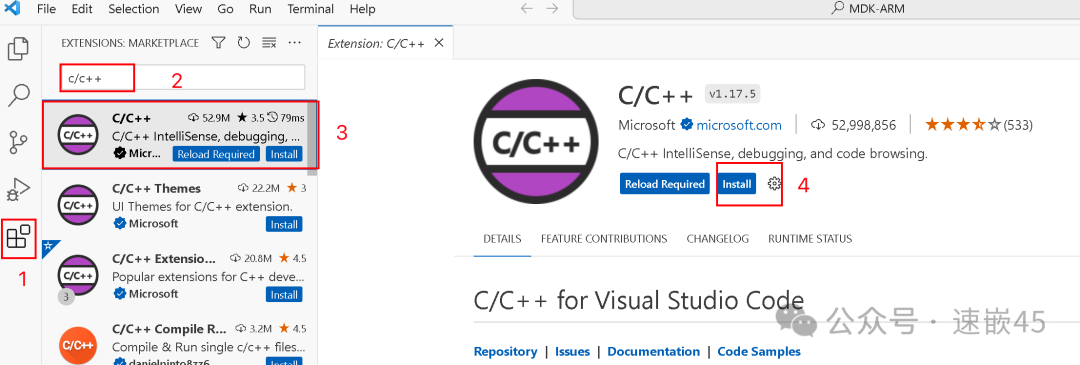Open the Extensions view in activity bar

(19, 238)
